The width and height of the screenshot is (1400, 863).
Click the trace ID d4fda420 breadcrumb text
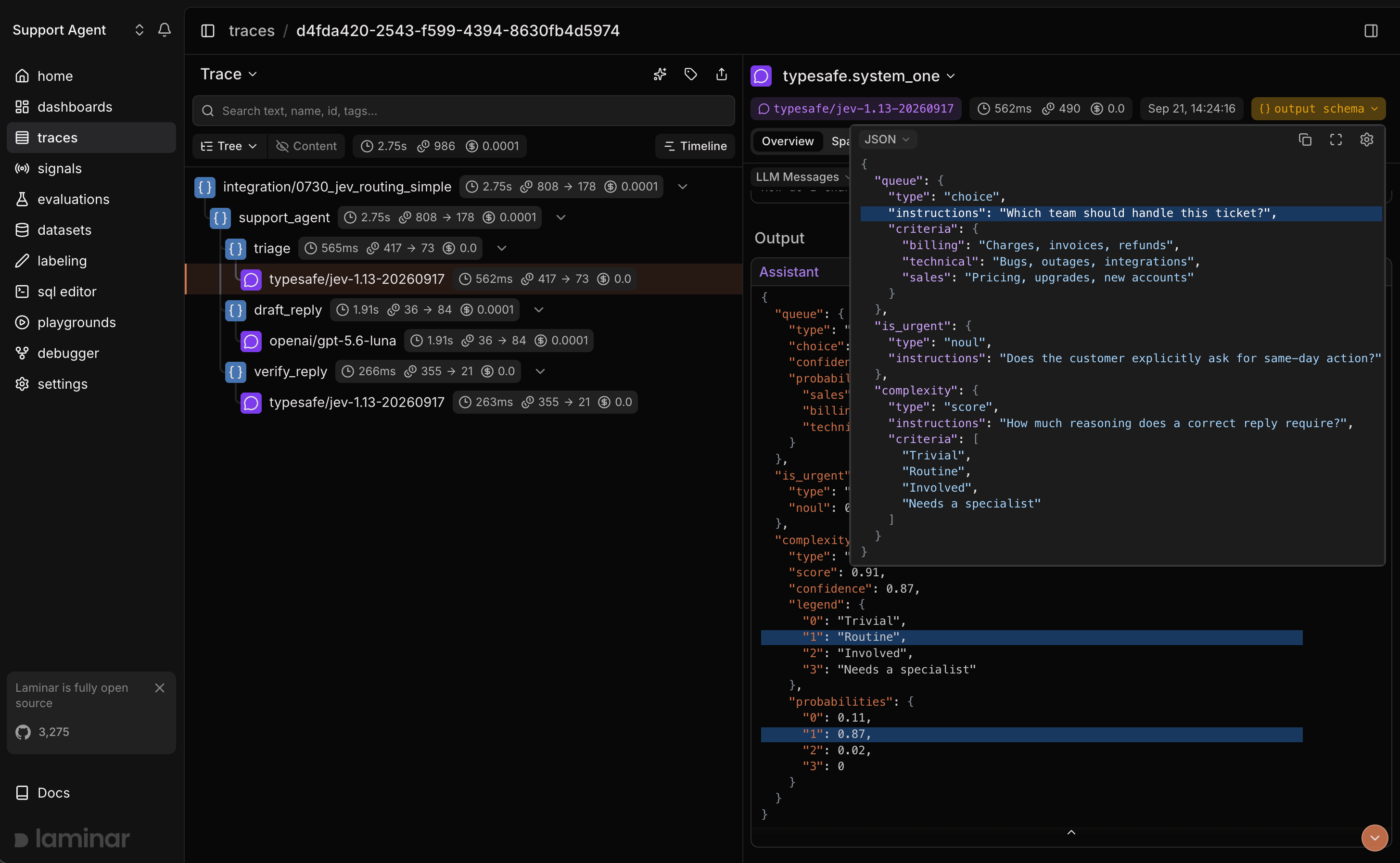(458, 31)
